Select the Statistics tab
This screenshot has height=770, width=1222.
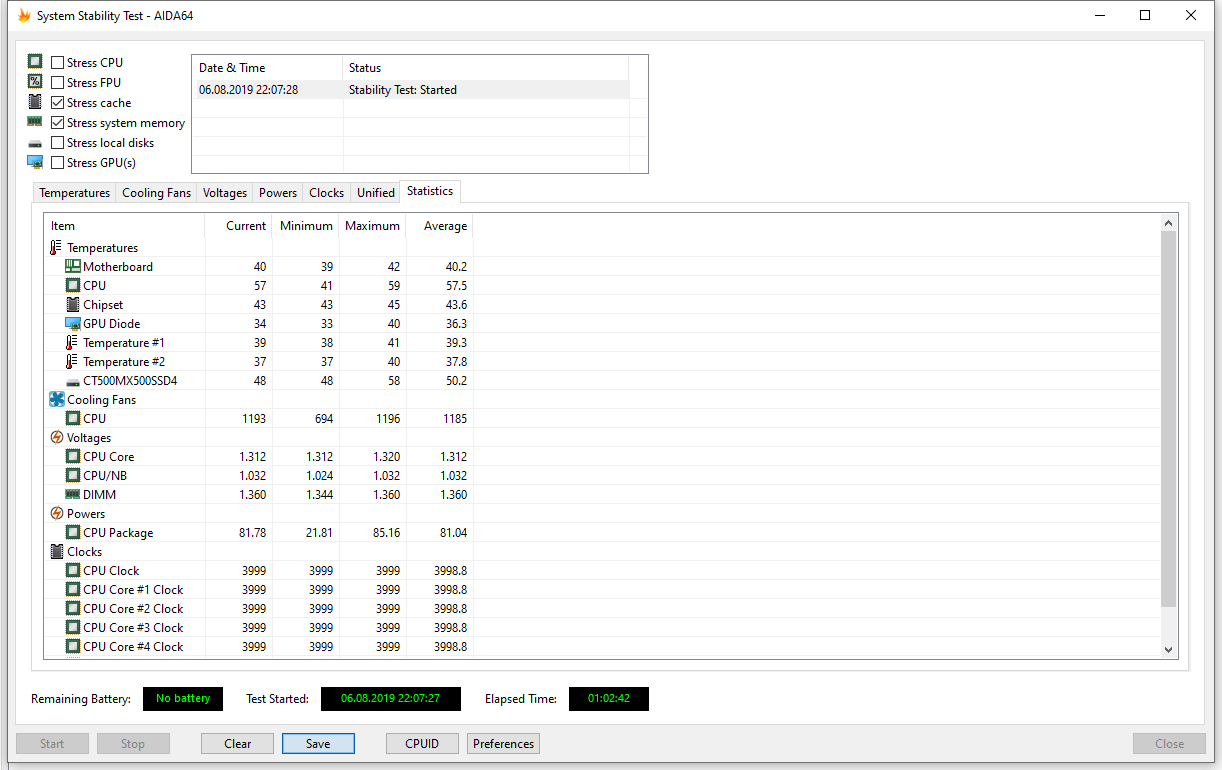[430, 191]
